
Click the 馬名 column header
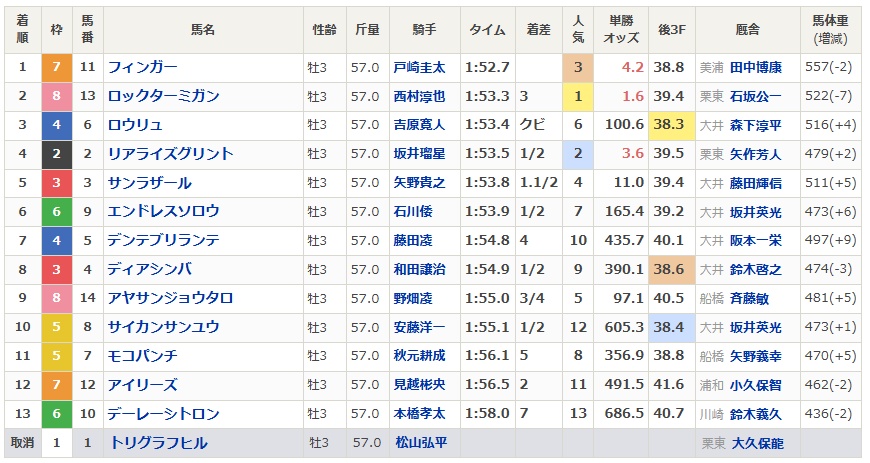pyautogui.click(x=203, y=30)
